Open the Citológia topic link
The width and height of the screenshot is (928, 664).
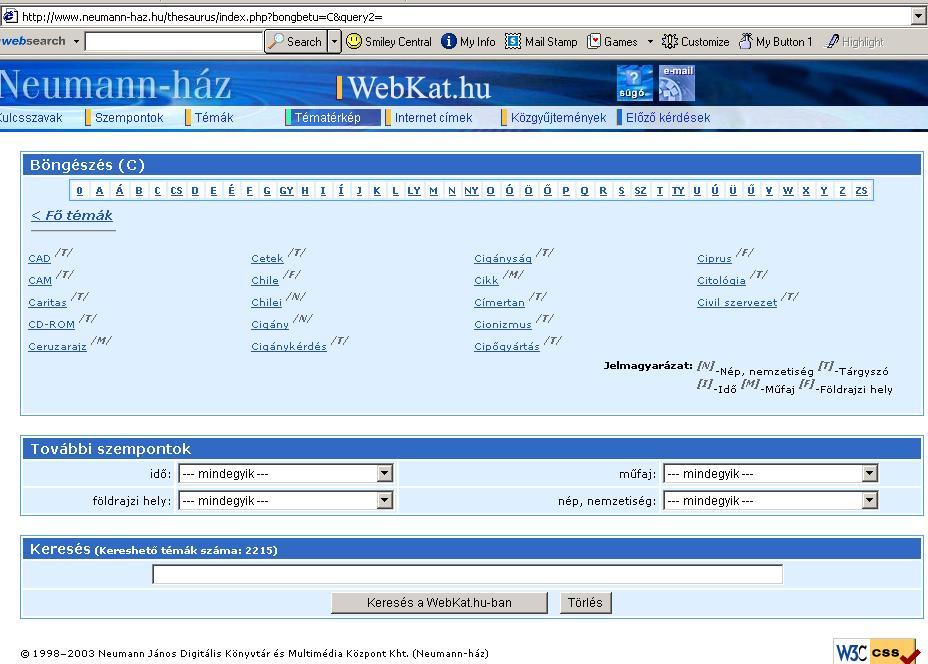coord(721,281)
